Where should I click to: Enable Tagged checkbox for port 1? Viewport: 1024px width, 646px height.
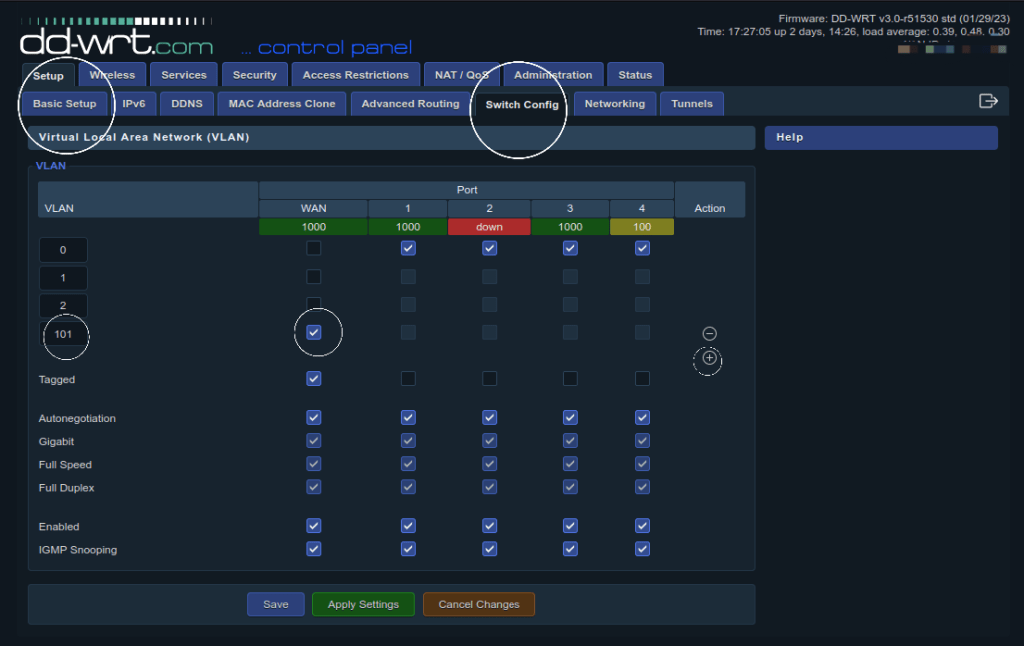408,378
